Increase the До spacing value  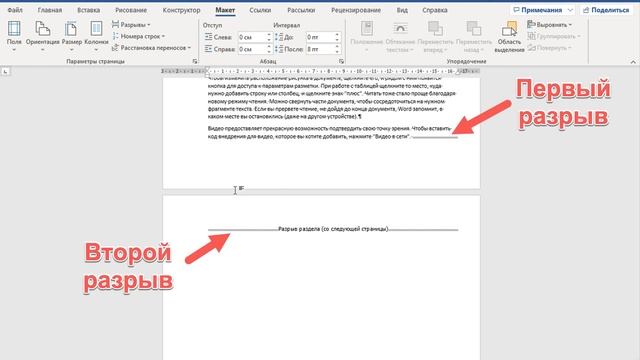[x=337, y=35]
